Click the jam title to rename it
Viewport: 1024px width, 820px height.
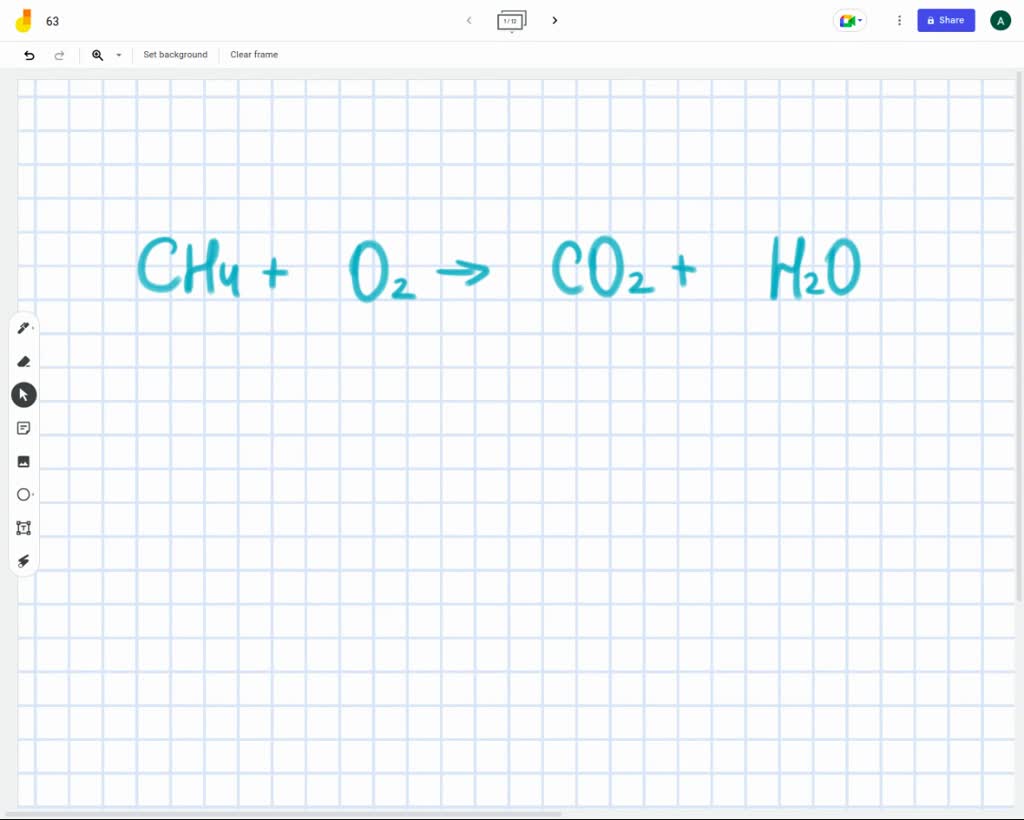(52, 20)
